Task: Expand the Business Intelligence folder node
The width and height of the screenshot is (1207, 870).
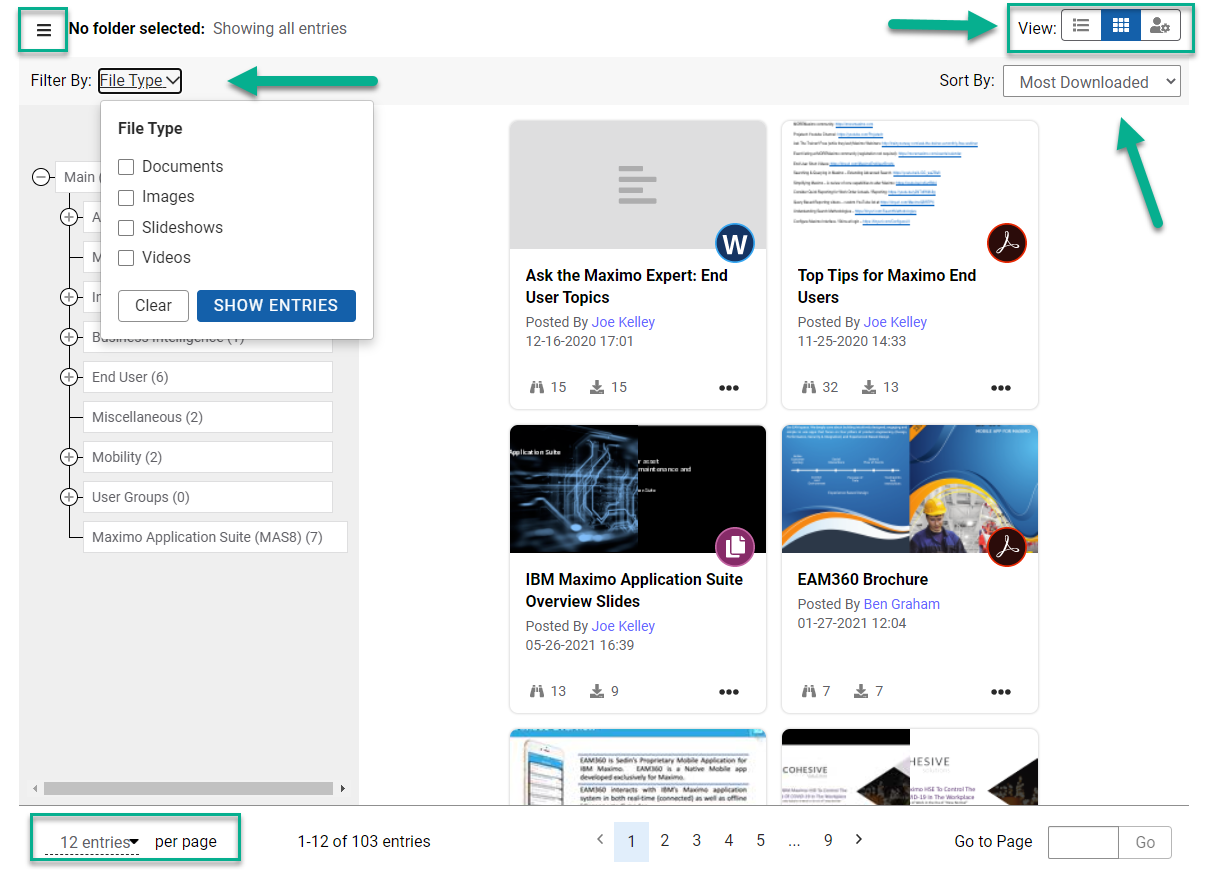Action: tap(69, 337)
